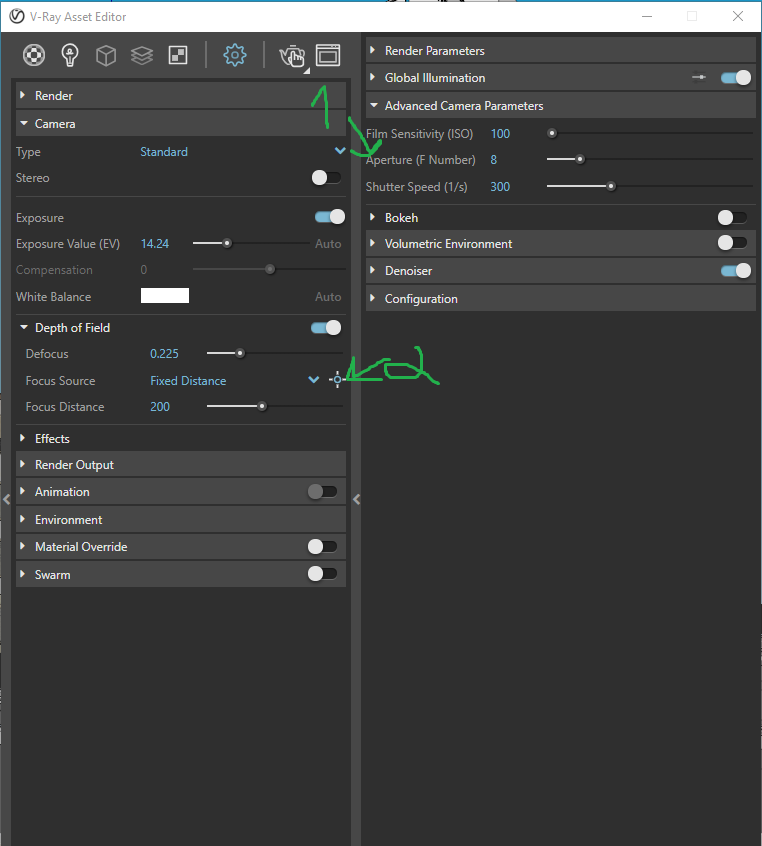Image resolution: width=762 pixels, height=846 pixels.
Task: Collapse the Depth of Field subsection
Action: (24, 328)
